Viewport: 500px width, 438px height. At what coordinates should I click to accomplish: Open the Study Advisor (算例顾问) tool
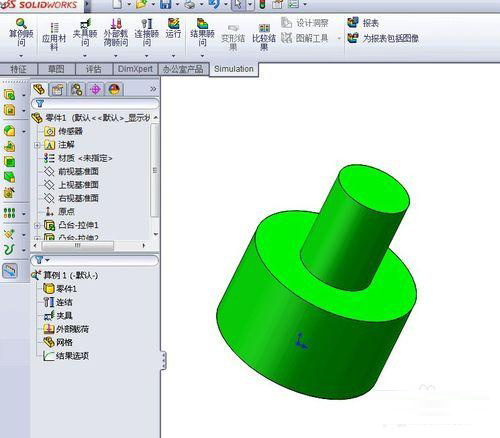21,33
